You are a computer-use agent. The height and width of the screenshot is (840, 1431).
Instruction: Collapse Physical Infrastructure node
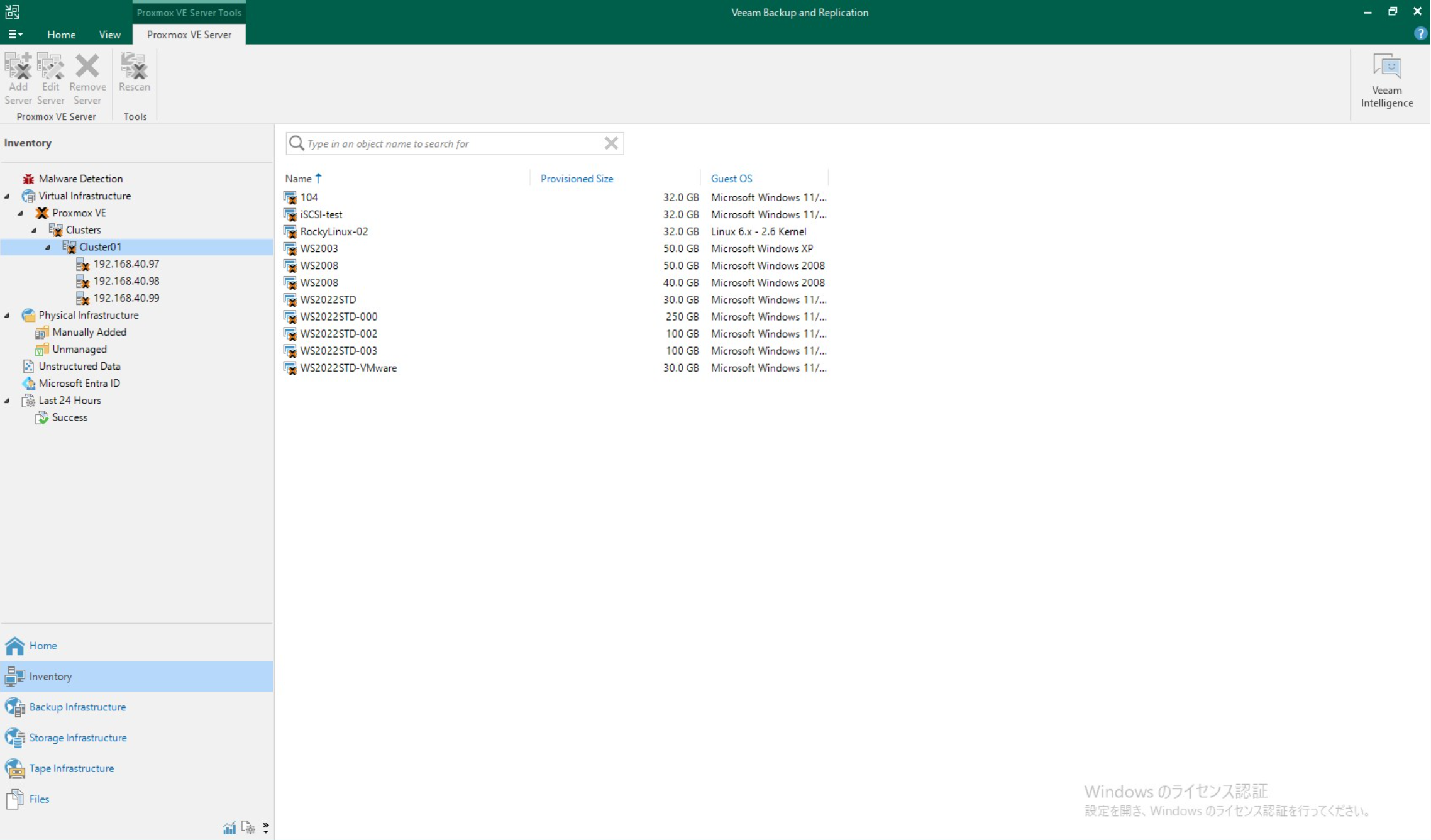(x=8, y=315)
